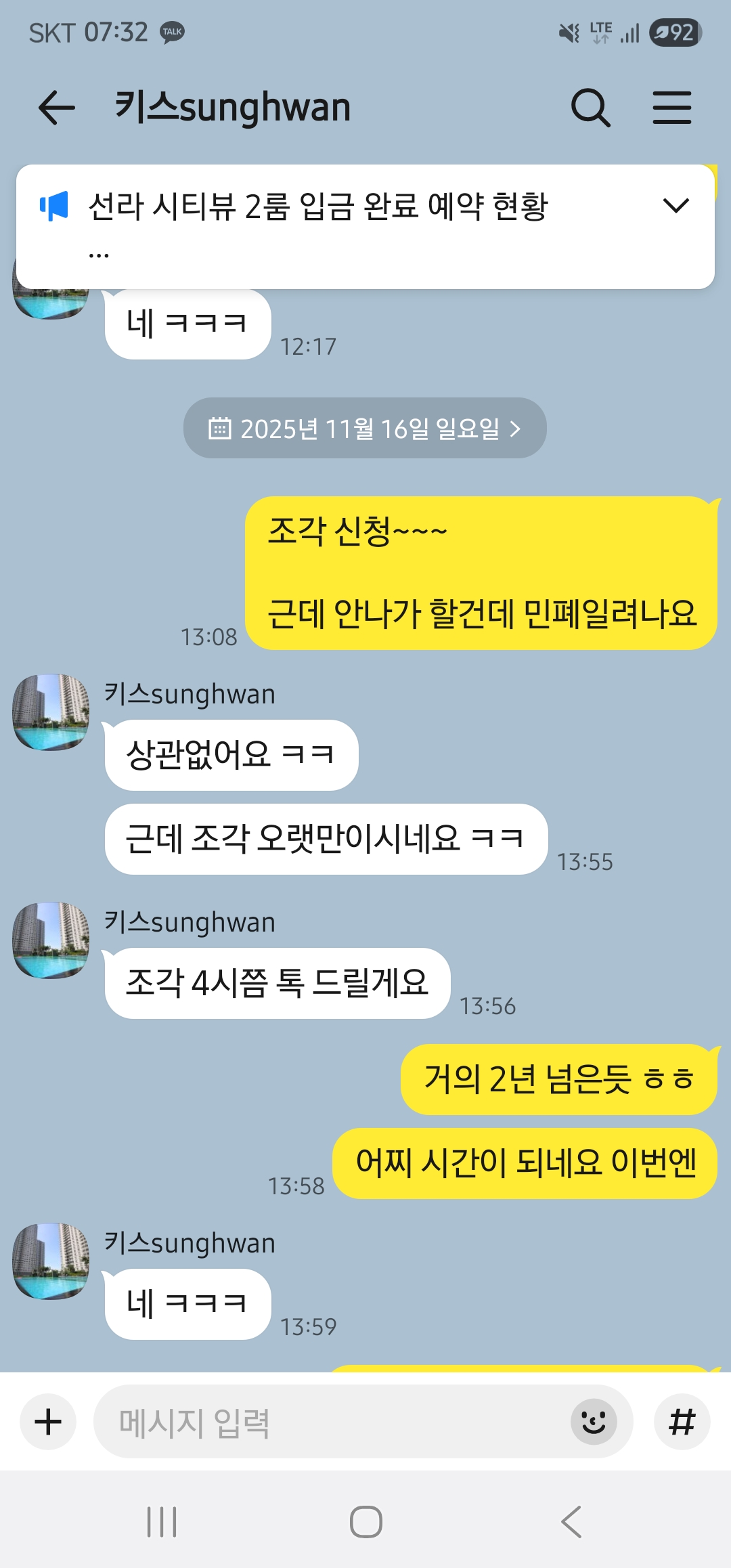The image size is (731, 1568).
Task: Open the pinned notice 선라 시티뷰 2룸
Action: (318, 206)
